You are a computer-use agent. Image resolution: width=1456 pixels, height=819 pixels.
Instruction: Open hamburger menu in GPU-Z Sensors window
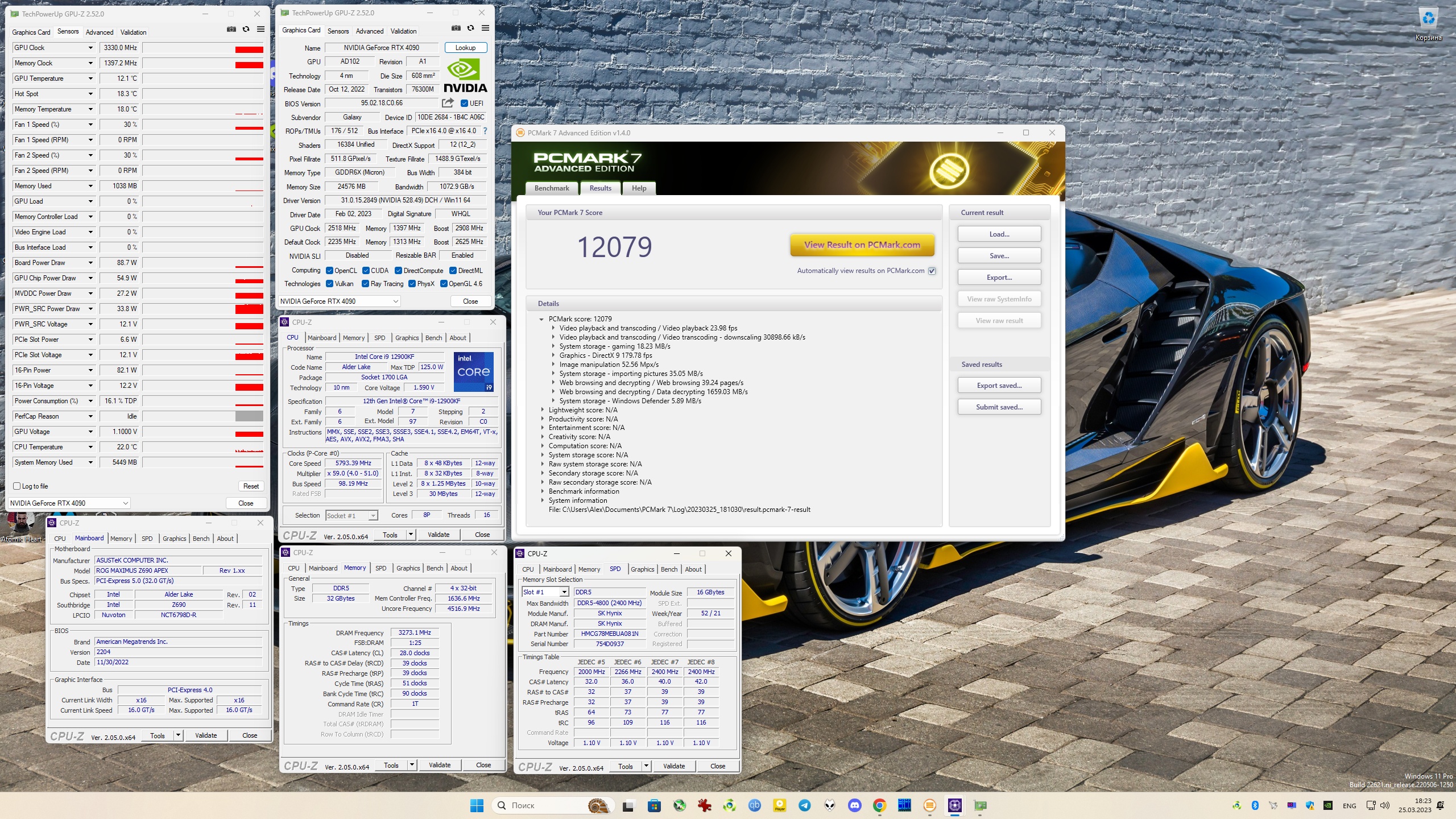point(260,30)
